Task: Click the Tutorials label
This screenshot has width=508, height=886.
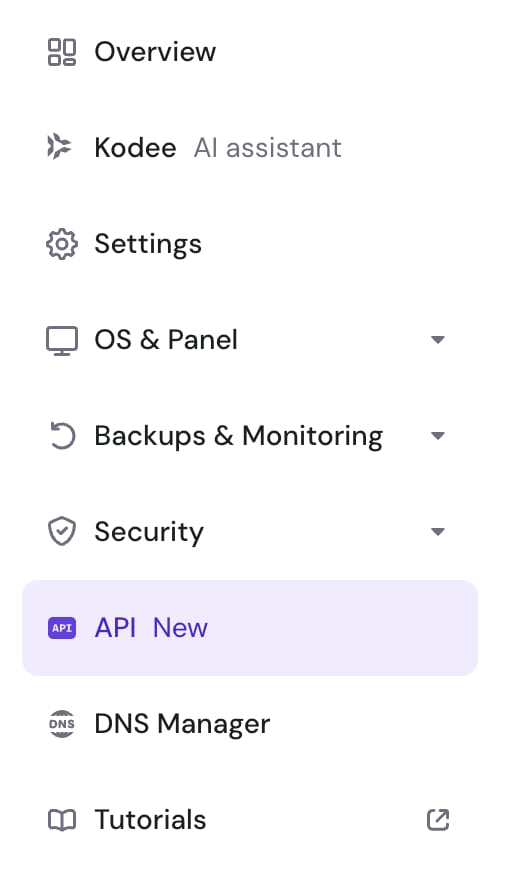Action: [x=150, y=820]
